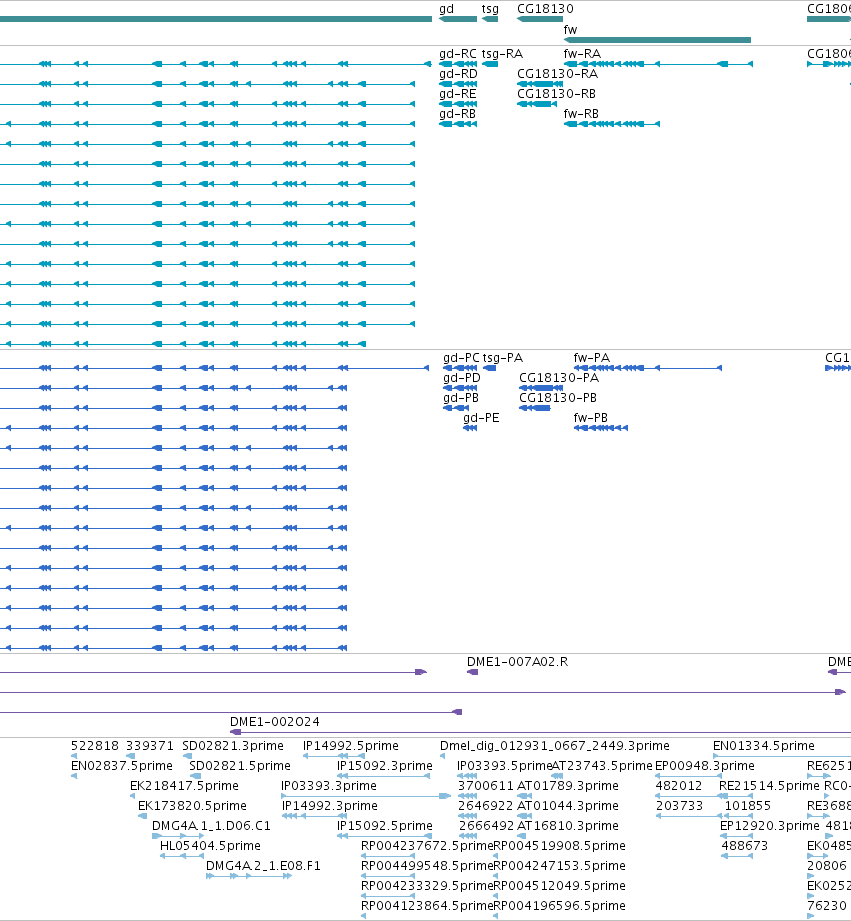This screenshot has height=921, width=851.
Task: Open EST label IP03393.3prime
Action: coord(329,786)
